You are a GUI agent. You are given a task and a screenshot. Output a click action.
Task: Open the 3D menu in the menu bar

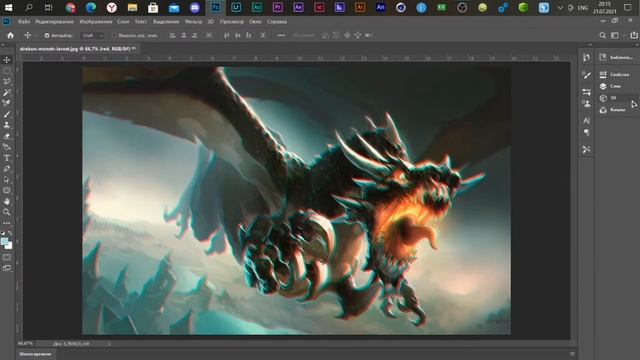coord(211,22)
